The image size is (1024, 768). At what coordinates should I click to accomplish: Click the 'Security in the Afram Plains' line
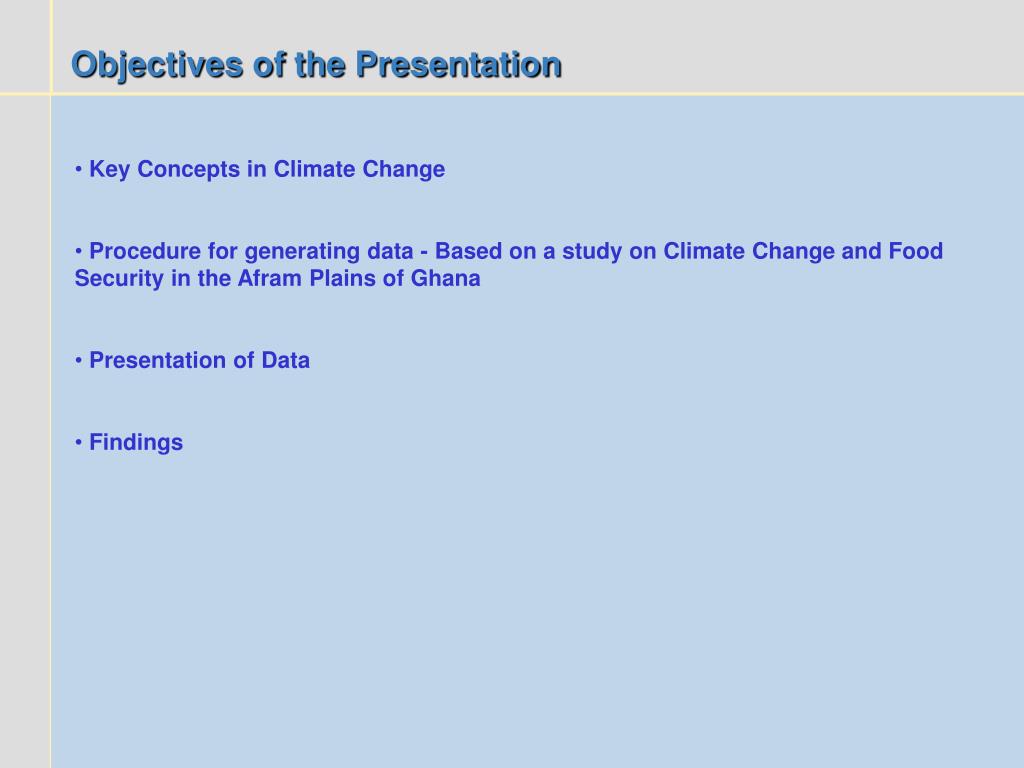278,279
